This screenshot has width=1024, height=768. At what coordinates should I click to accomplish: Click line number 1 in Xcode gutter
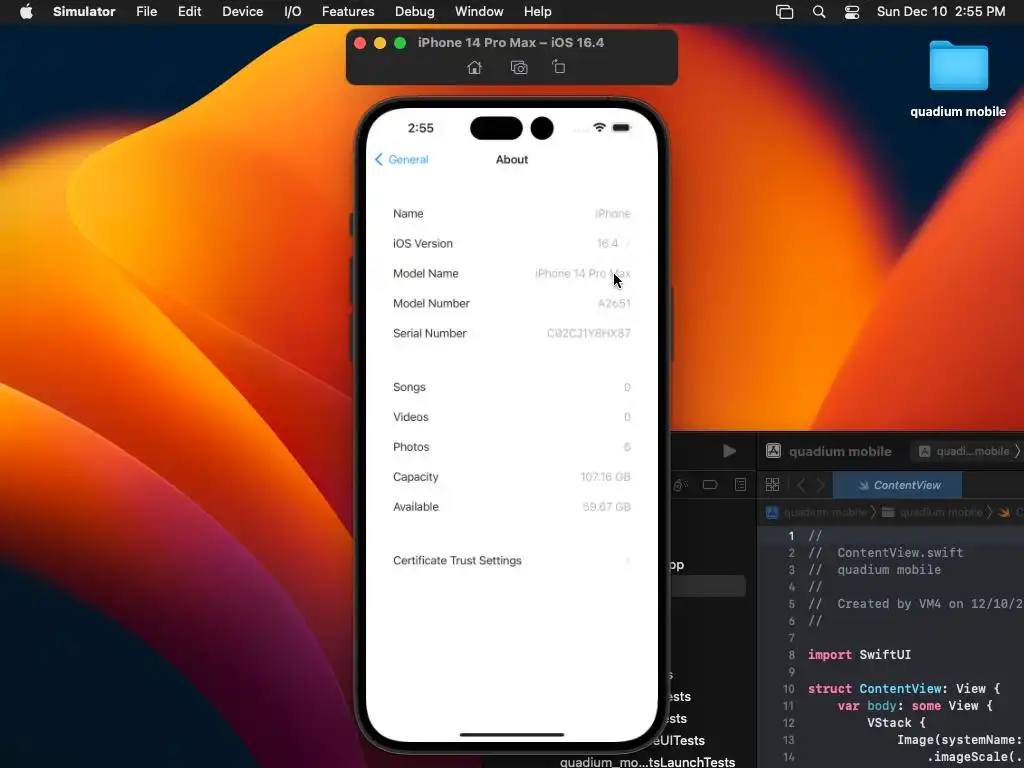point(791,536)
